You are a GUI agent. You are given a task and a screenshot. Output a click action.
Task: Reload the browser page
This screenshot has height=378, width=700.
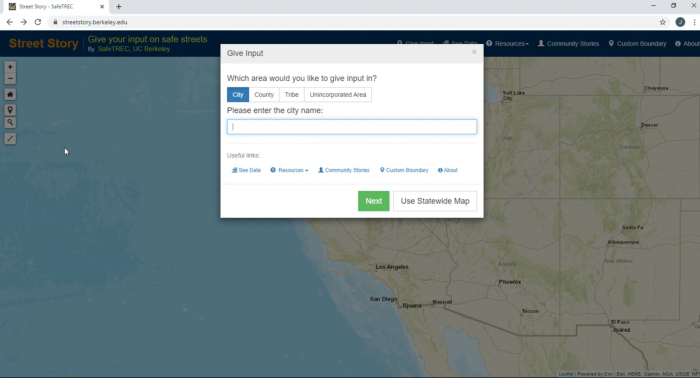click(x=38, y=22)
